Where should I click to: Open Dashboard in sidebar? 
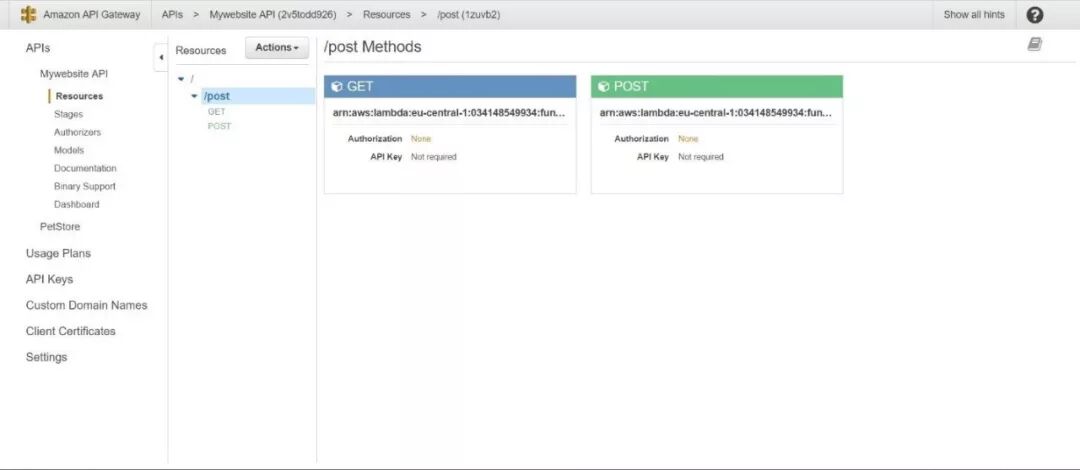[x=76, y=205]
